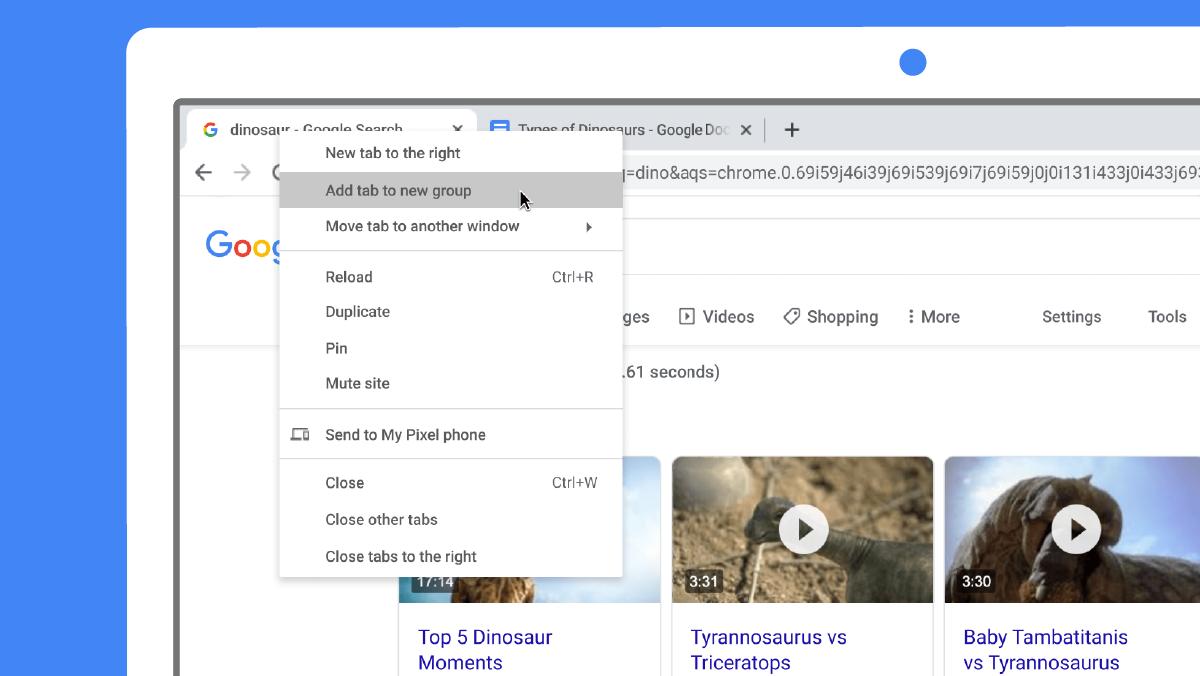The image size is (1200, 676).
Task: Open search Settings
Action: (1071, 317)
